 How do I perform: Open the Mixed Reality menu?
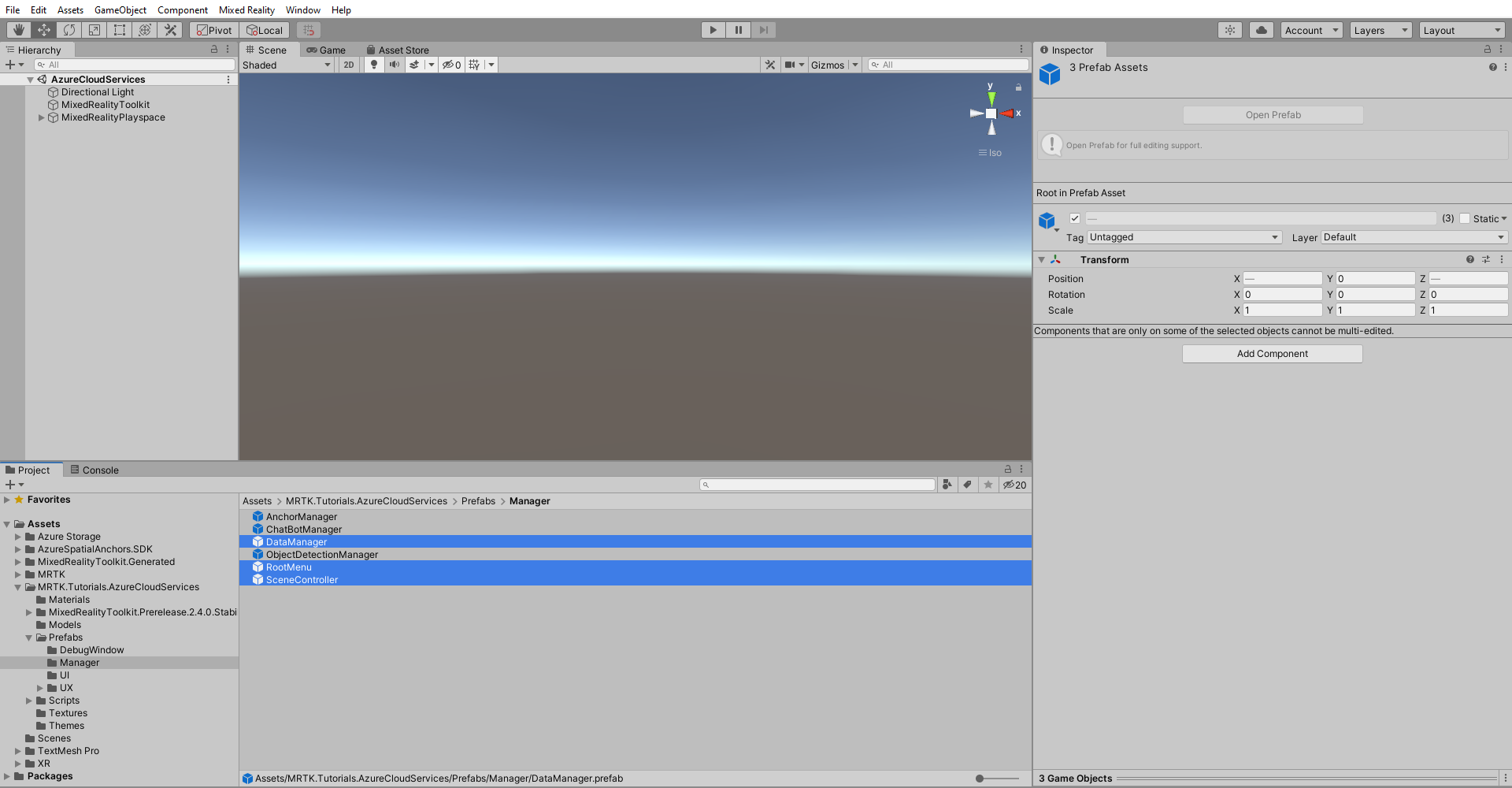click(x=246, y=9)
